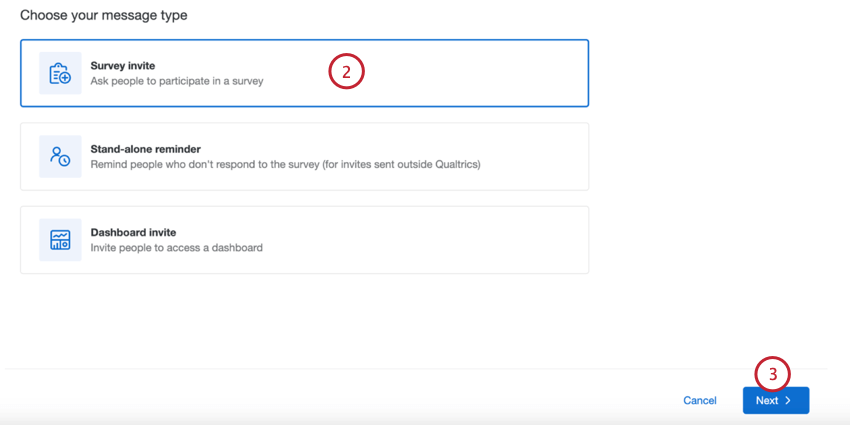
Task: Click the word "Next" in the button
Action: (767, 401)
